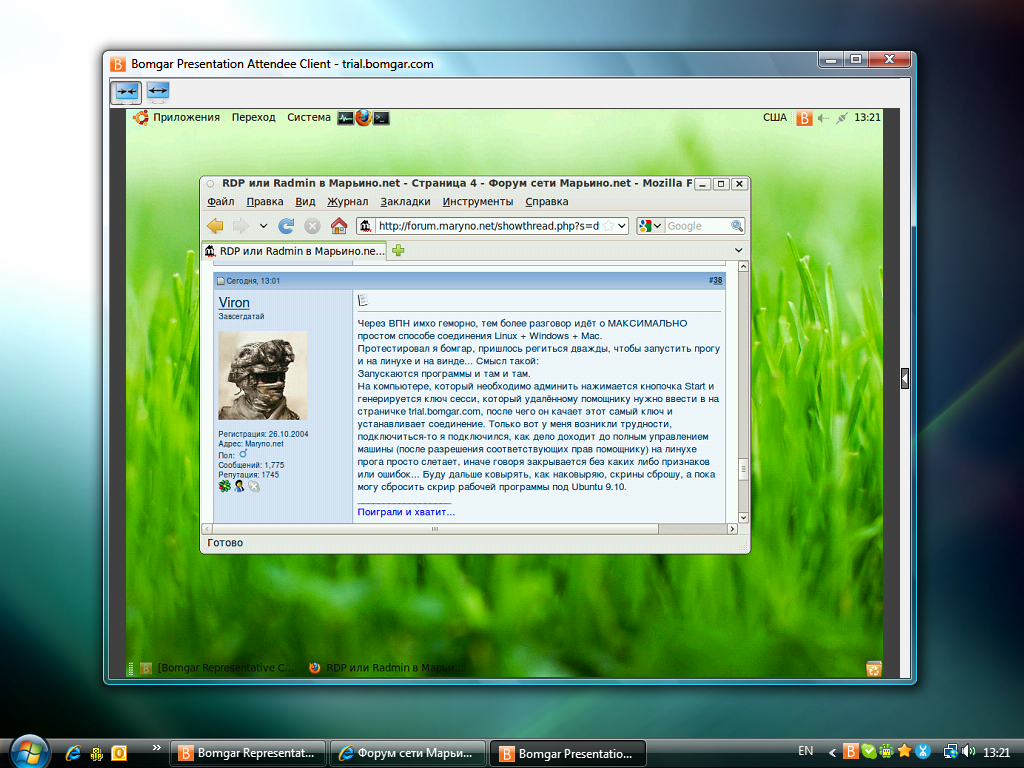This screenshot has width=1024, height=768.
Task: Reload the page in Firefox
Action: tap(286, 226)
